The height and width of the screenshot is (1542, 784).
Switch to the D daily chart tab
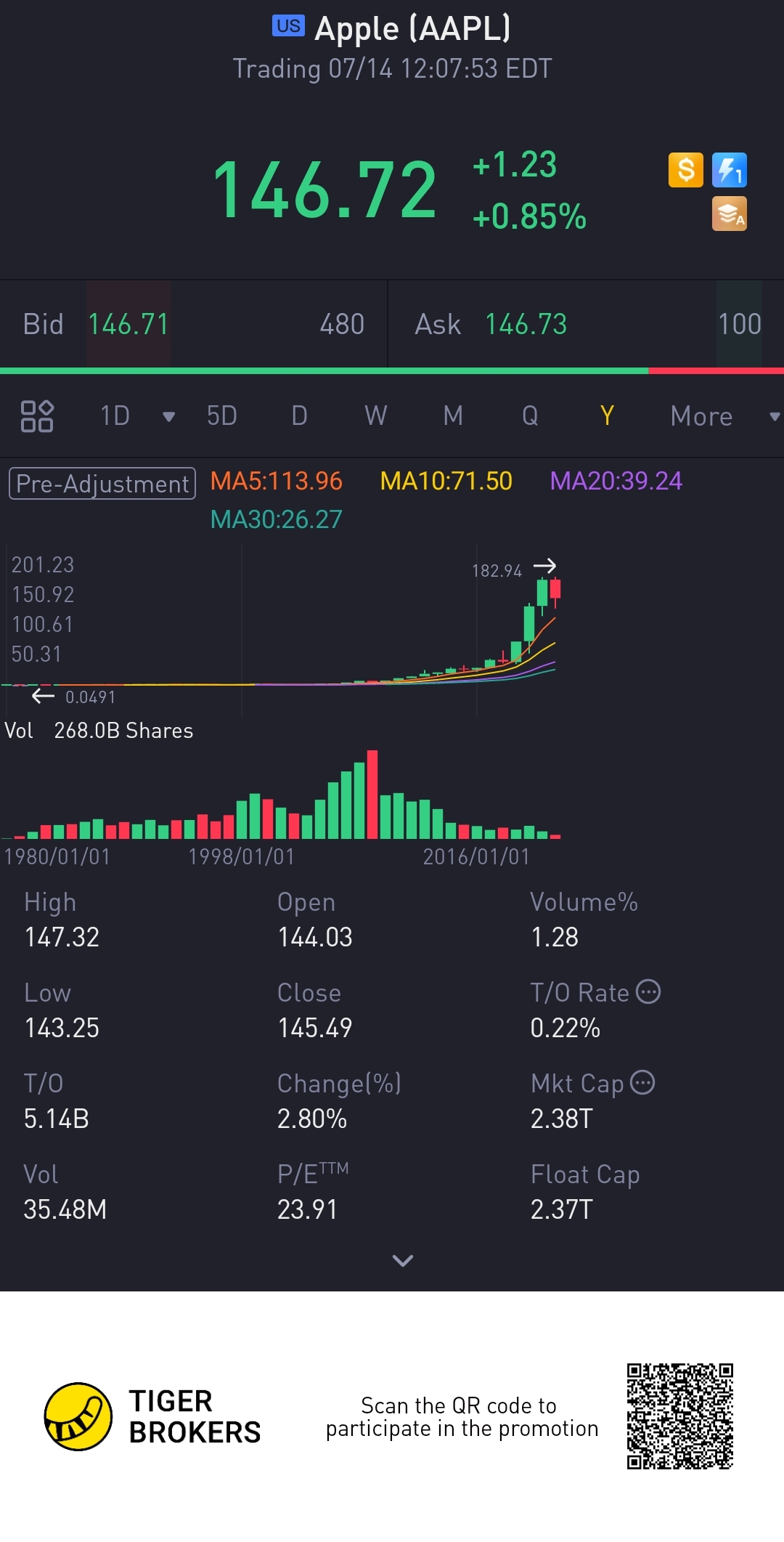pyautogui.click(x=299, y=416)
